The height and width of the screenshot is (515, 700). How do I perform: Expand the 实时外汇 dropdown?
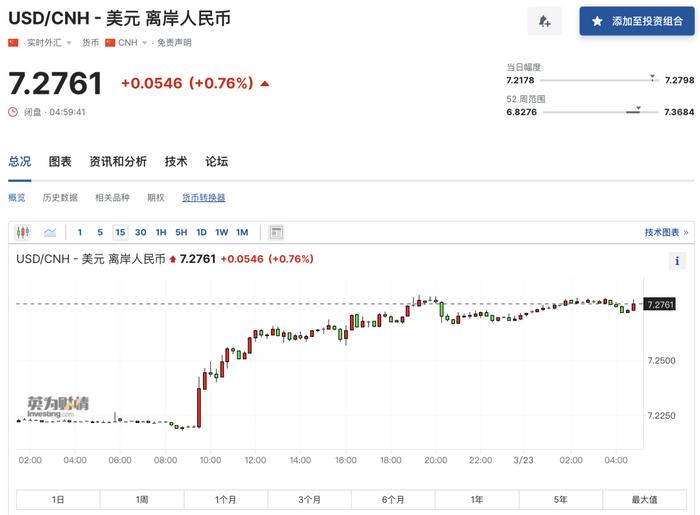tap(69, 43)
